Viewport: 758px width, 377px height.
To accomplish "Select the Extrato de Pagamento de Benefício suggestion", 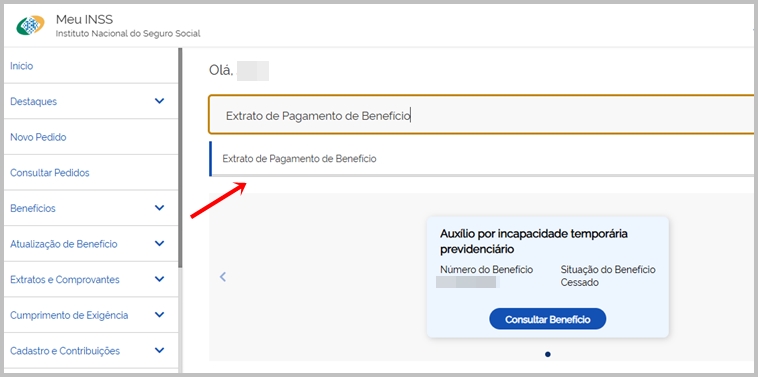I will click(481, 159).
